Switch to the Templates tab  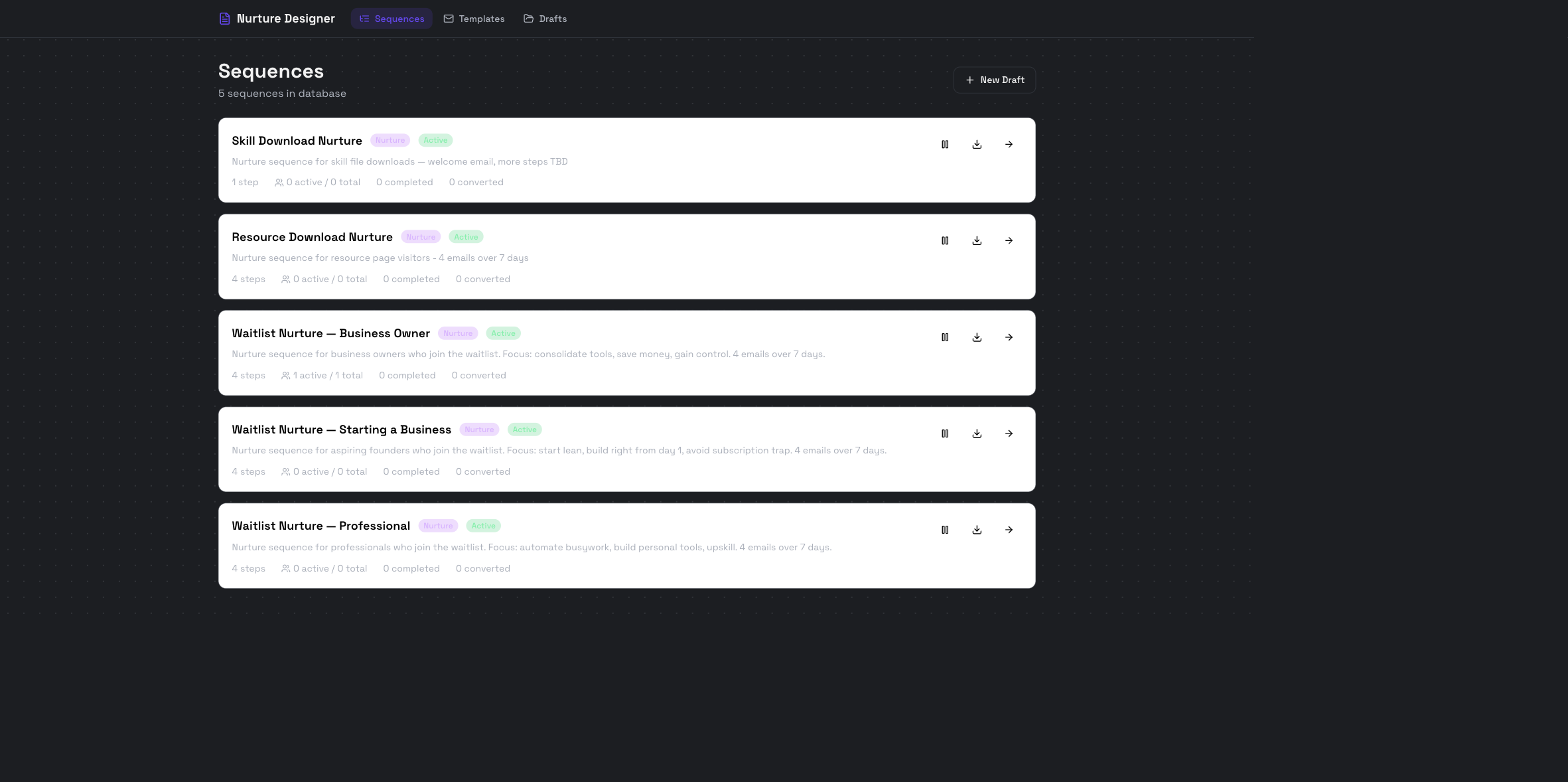pos(474,19)
